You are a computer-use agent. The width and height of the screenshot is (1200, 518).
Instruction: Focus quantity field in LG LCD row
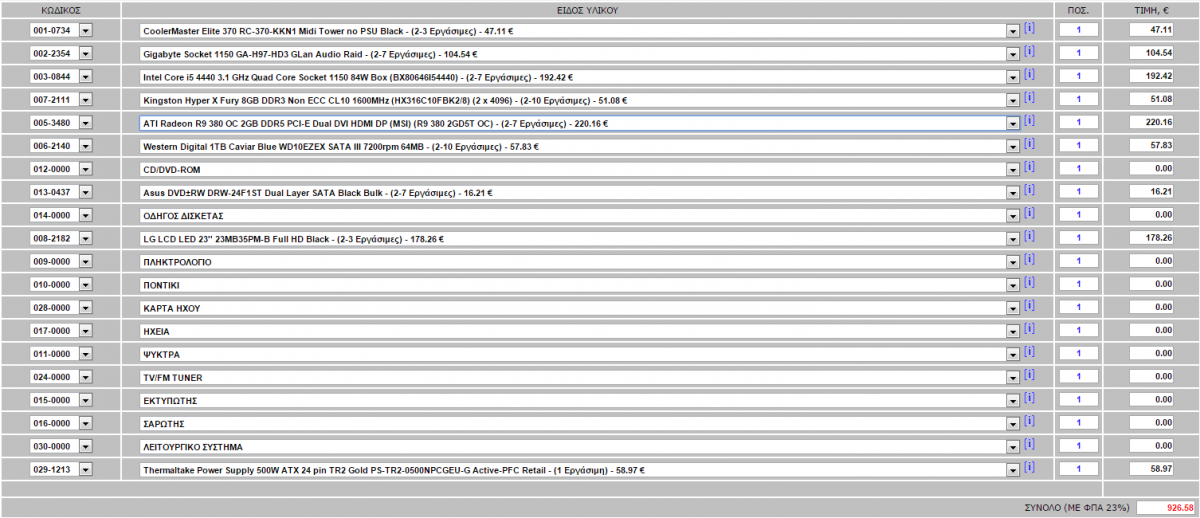pyautogui.click(x=1078, y=237)
